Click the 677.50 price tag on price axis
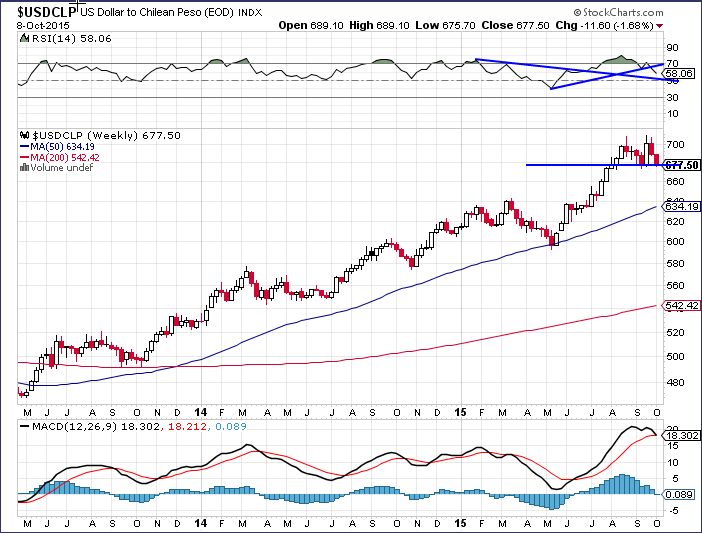The width and height of the screenshot is (702, 533). point(682,165)
